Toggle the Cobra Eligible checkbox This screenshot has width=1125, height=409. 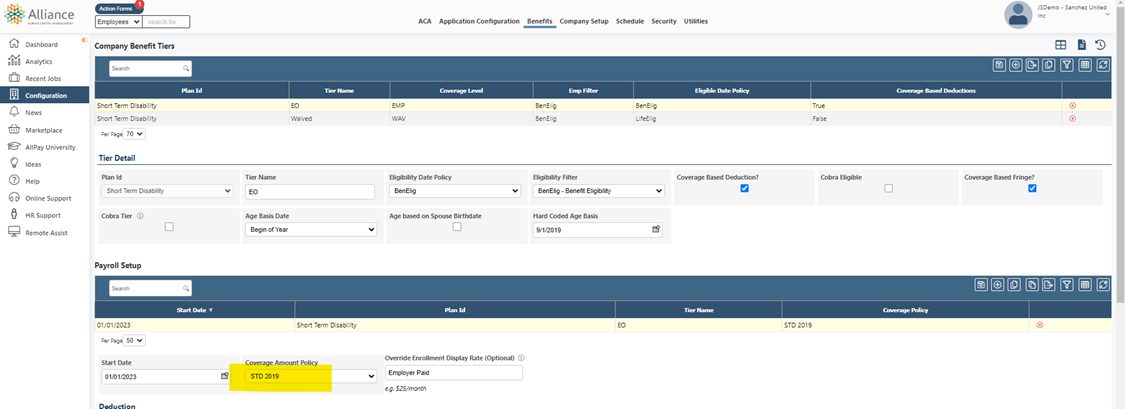(x=888, y=188)
